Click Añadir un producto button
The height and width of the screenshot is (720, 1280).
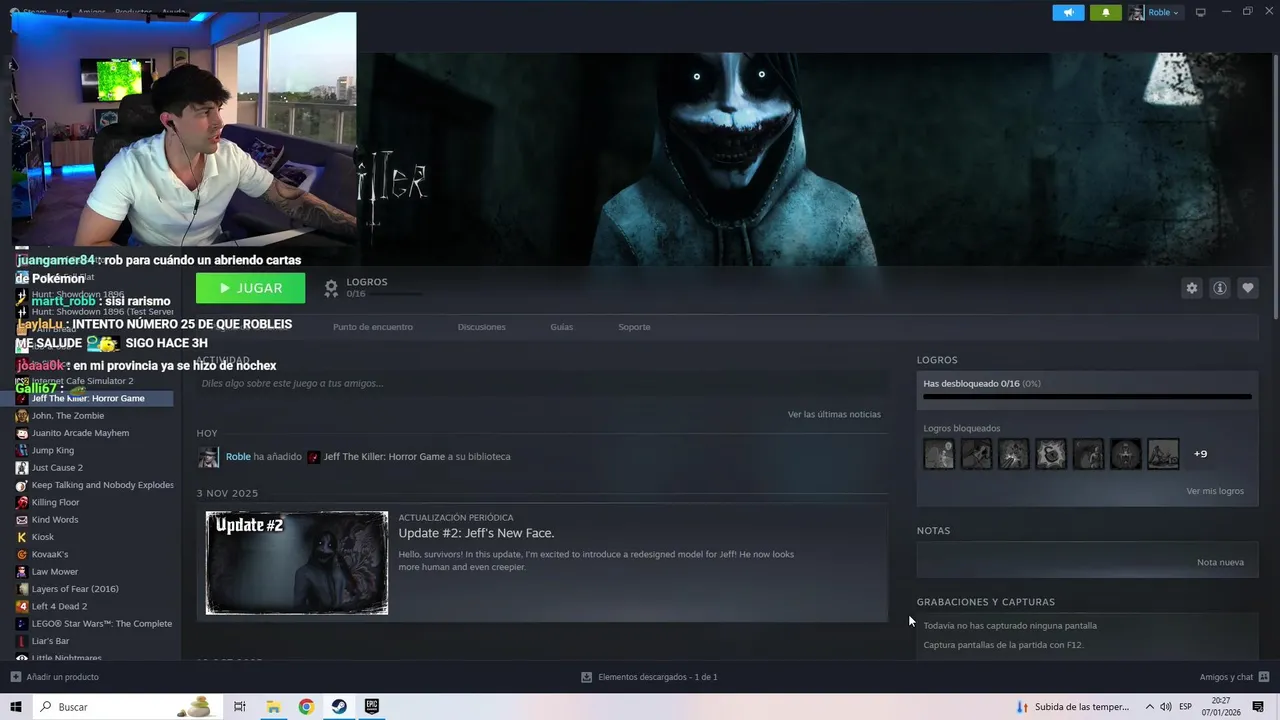[54, 677]
